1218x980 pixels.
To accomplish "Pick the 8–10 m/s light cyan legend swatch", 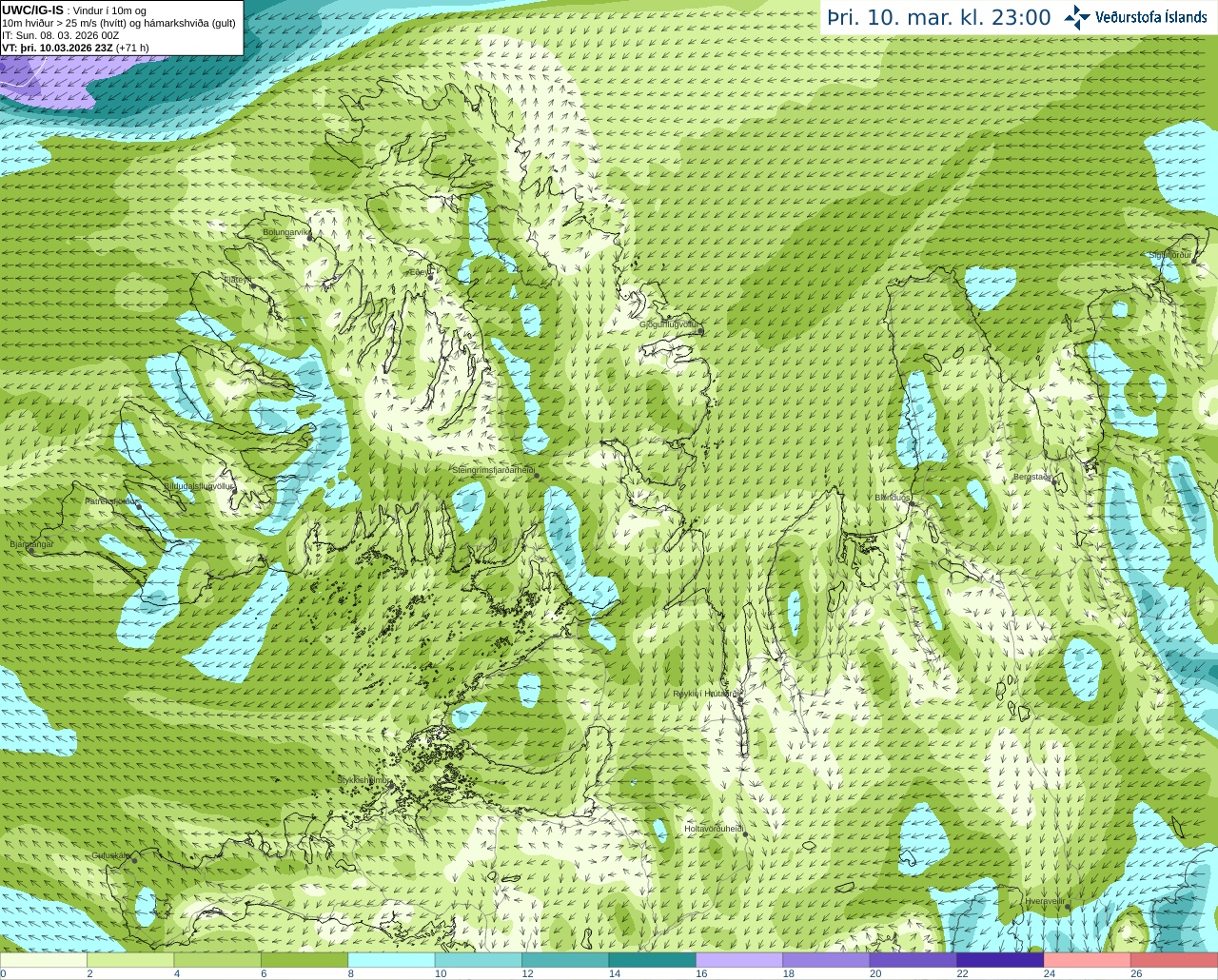I will coord(391,960).
